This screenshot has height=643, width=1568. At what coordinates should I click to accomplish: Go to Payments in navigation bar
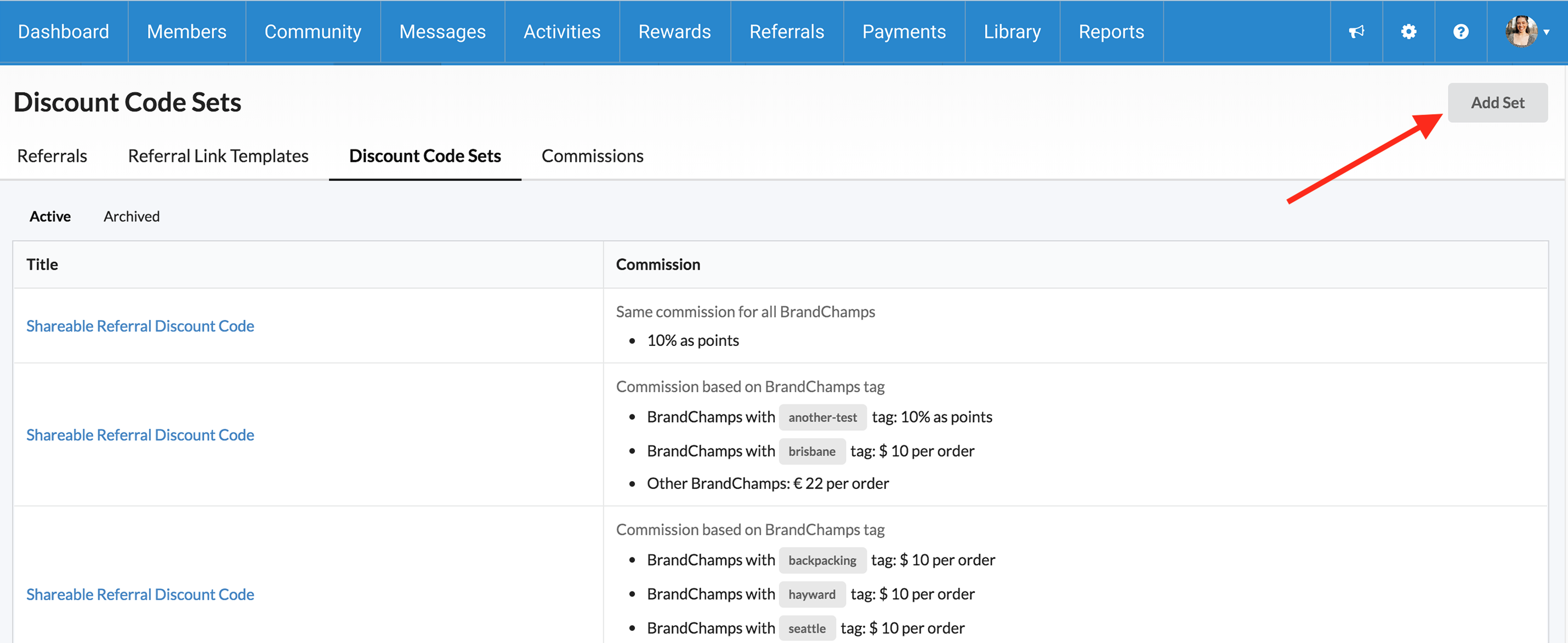click(x=904, y=32)
